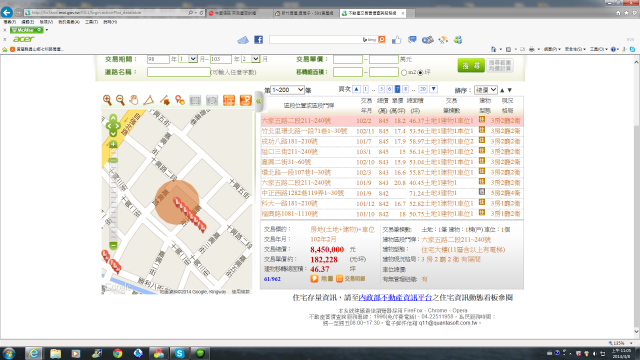Select the 坪 area unit radio

(x=420, y=73)
